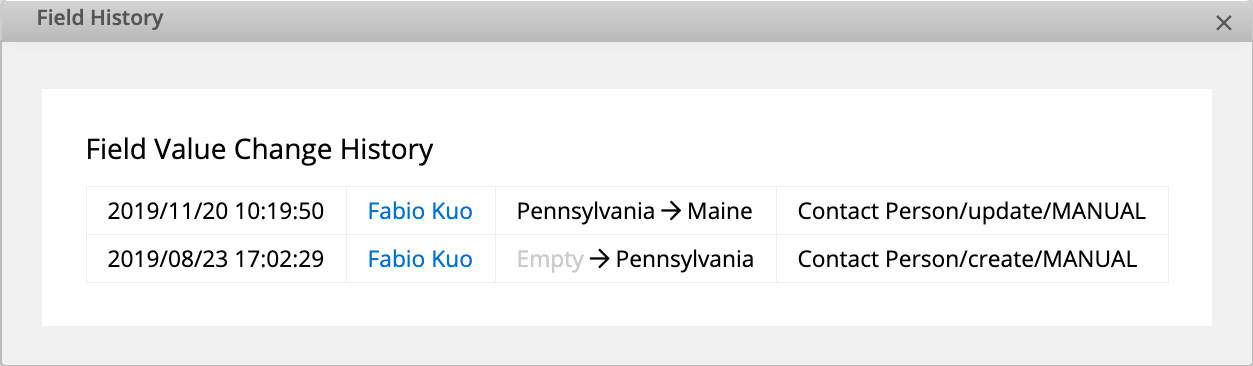The width and height of the screenshot is (1253, 366).
Task: Select the 2019/08/23 17:02:29 timestamp cell
Action: (x=216, y=259)
